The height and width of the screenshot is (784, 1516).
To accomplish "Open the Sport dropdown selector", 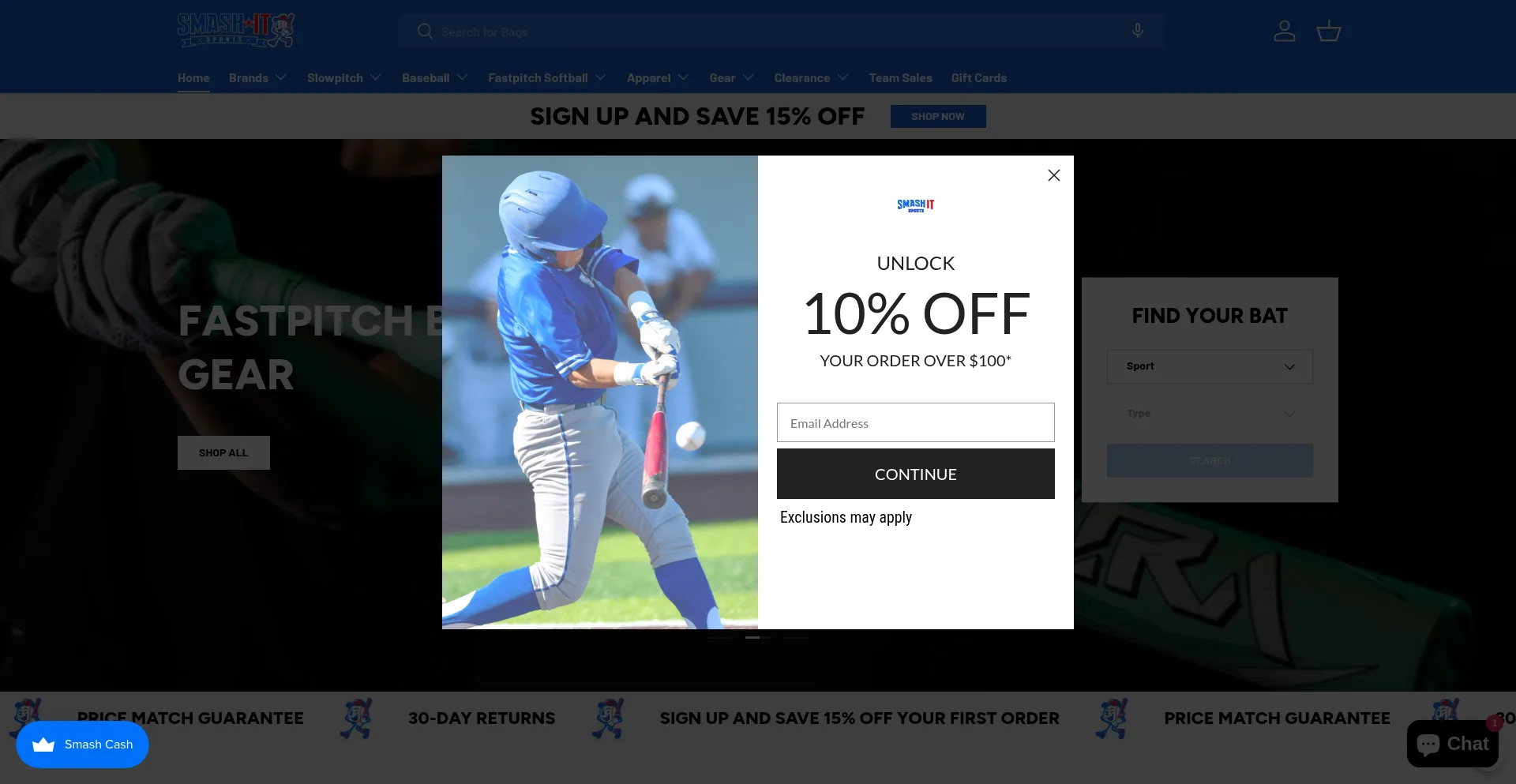I will (1210, 366).
